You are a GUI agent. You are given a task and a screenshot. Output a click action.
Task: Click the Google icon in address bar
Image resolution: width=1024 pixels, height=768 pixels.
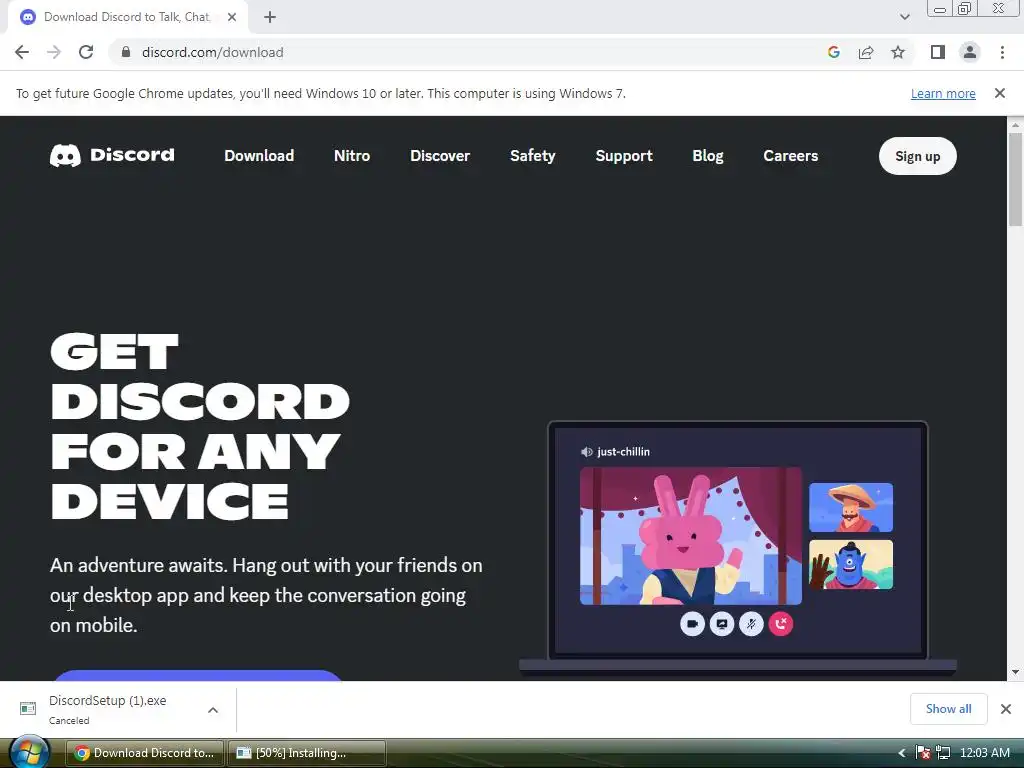[833, 52]
